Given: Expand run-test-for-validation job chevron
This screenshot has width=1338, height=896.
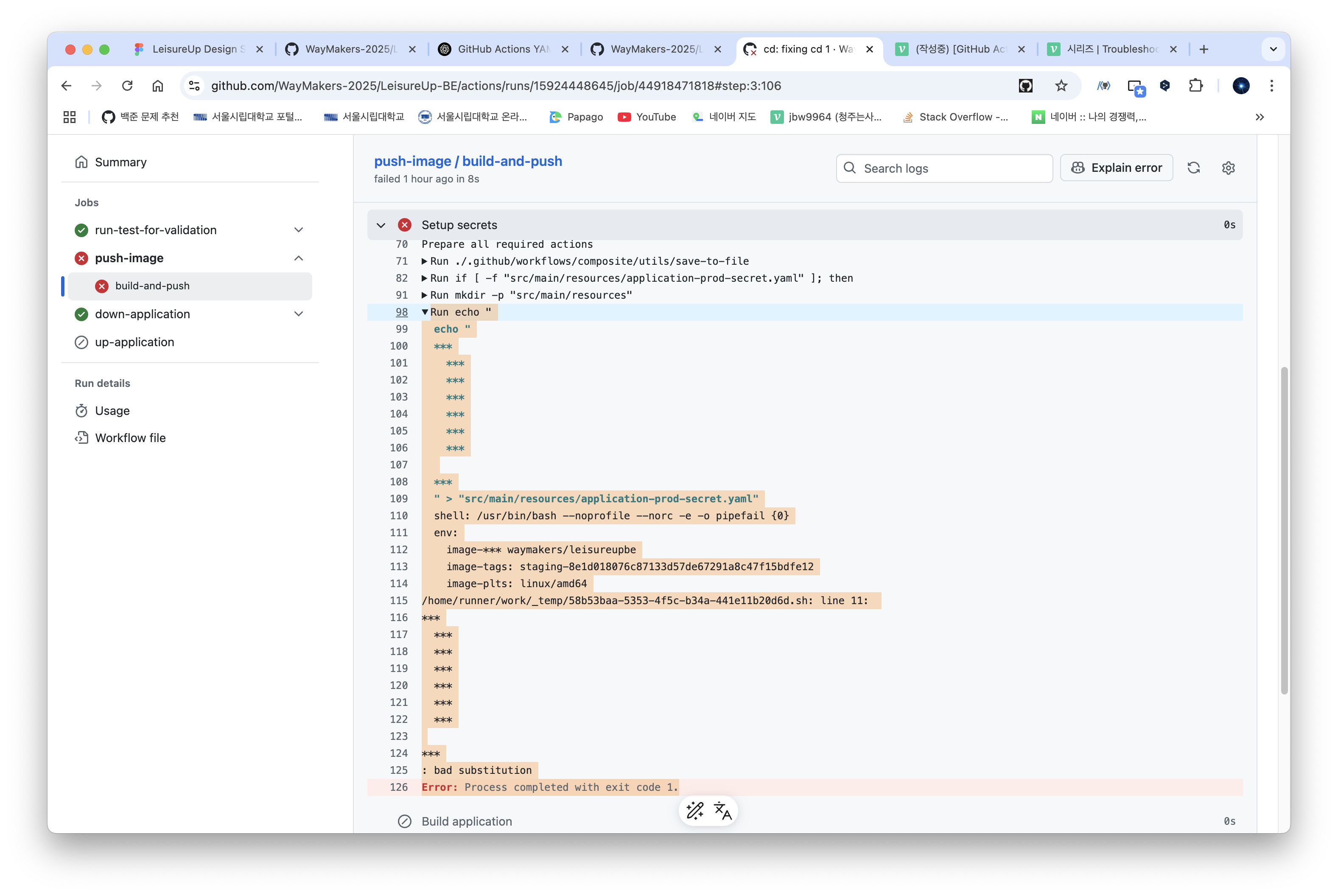Looking at the screenshot, I should (298, 230).
